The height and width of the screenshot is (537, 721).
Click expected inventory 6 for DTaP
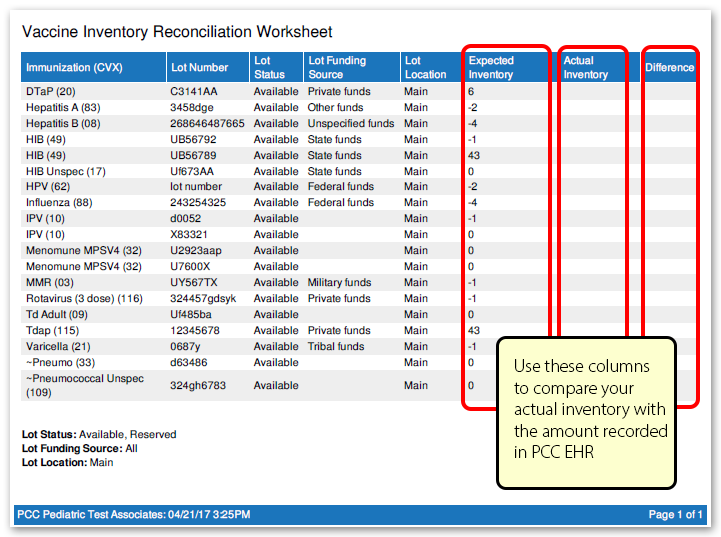click(x=471, y=91)
